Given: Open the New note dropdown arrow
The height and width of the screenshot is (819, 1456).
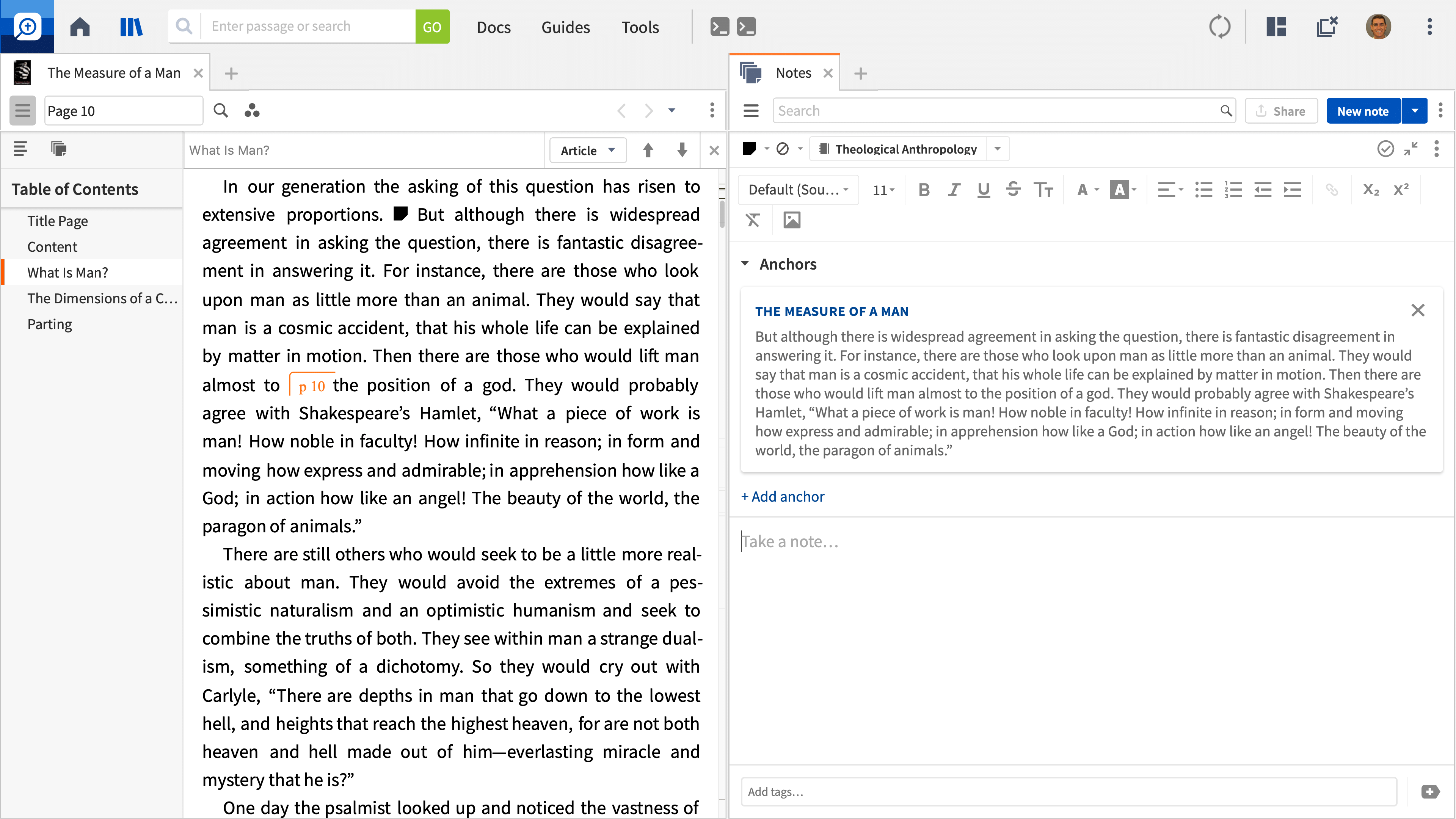Looking at the screenshot, I should click(1415, 111).
